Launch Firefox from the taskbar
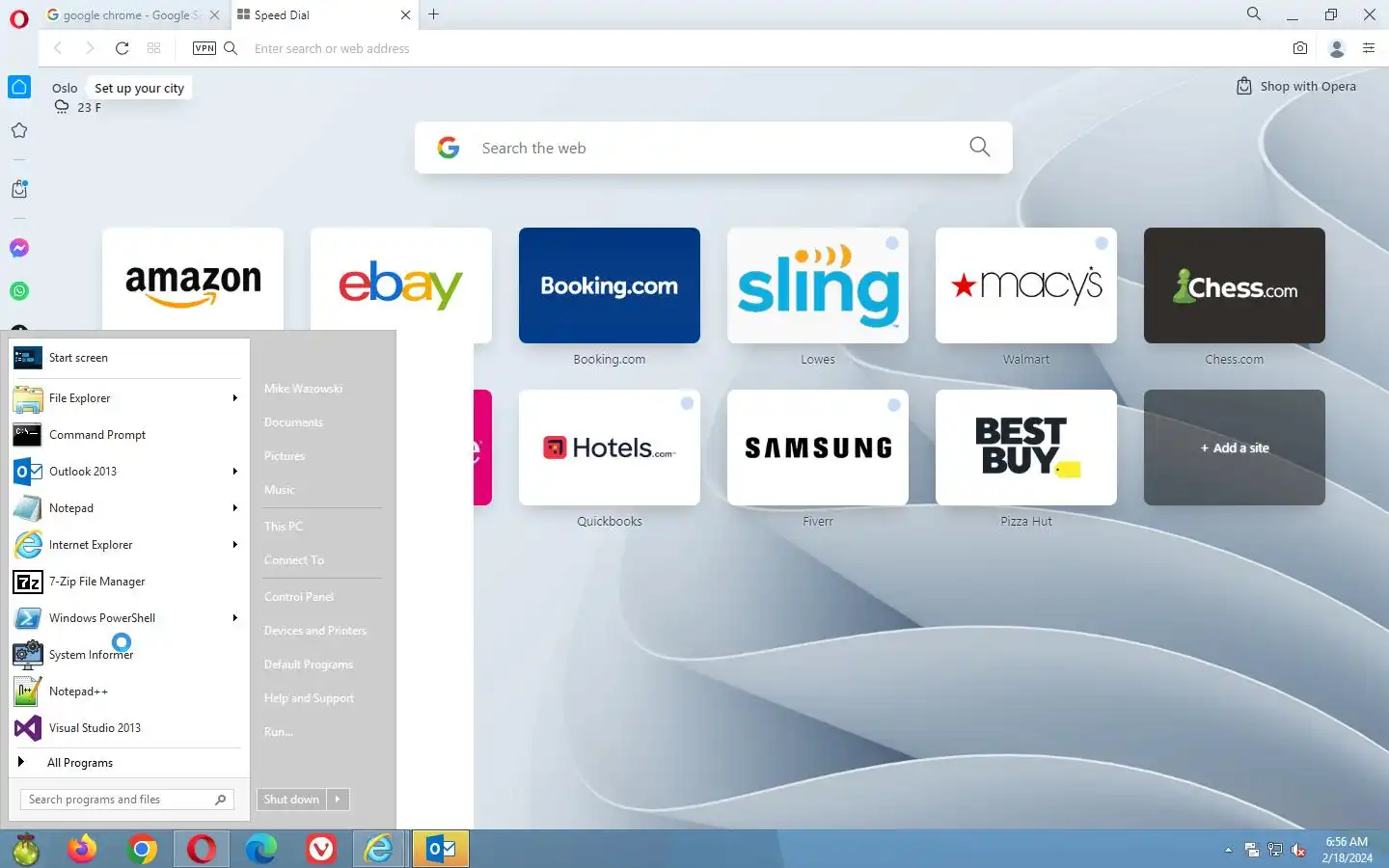1389x868 pixels. pyautogui.click(x=82, y=849)
